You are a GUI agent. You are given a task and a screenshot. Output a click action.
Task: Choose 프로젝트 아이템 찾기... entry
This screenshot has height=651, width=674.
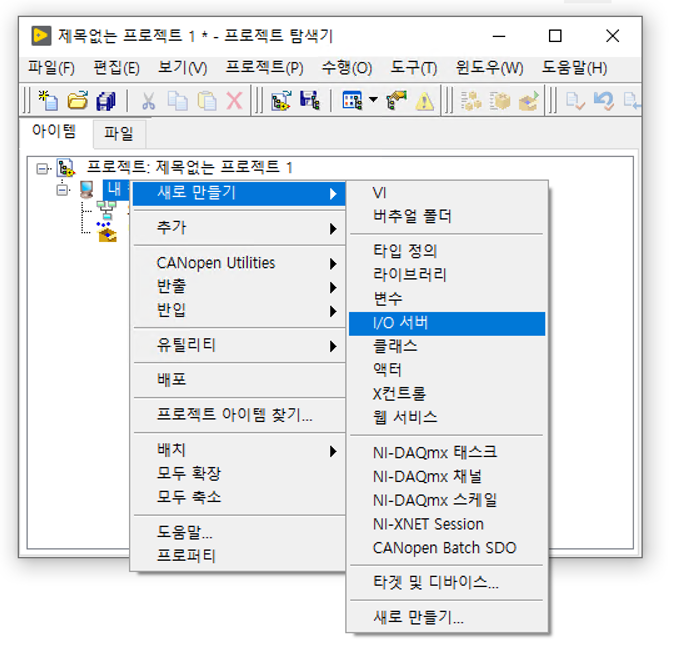click(x=239, y=415)
